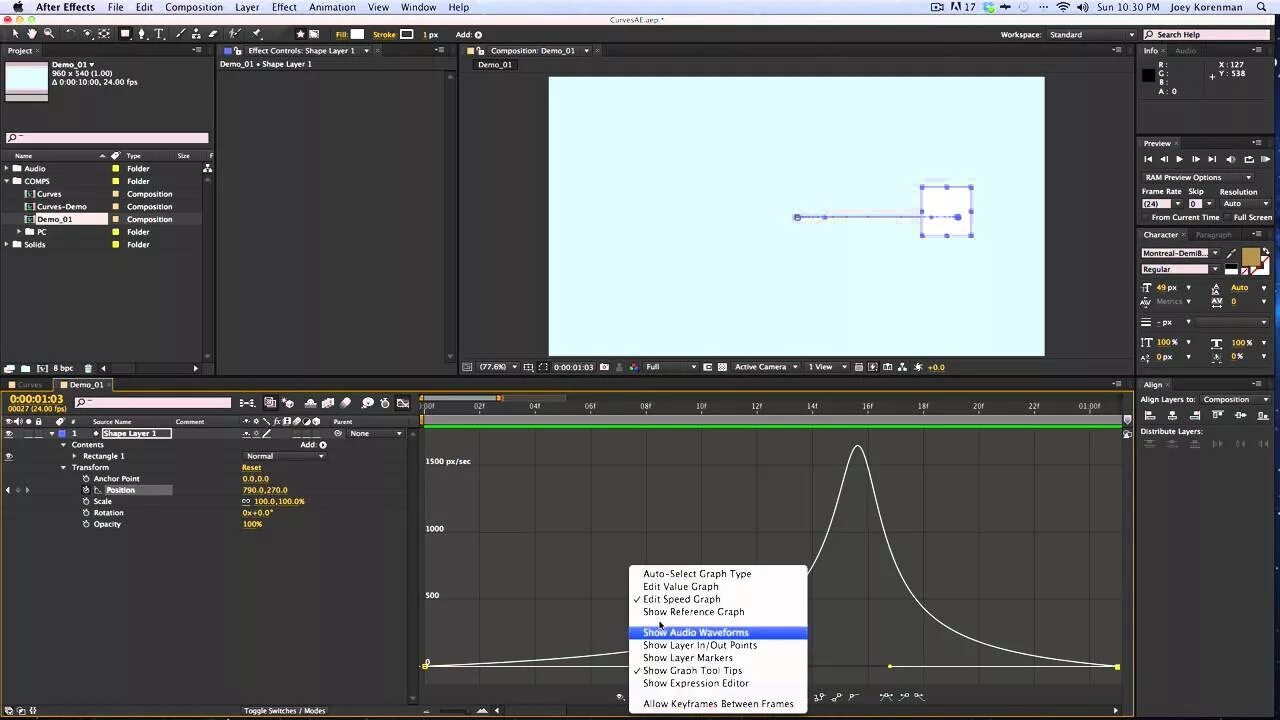Open the Active Camera dropdown
The height and width of the screenshot is (720, 1280).
[x=766, y=367]
